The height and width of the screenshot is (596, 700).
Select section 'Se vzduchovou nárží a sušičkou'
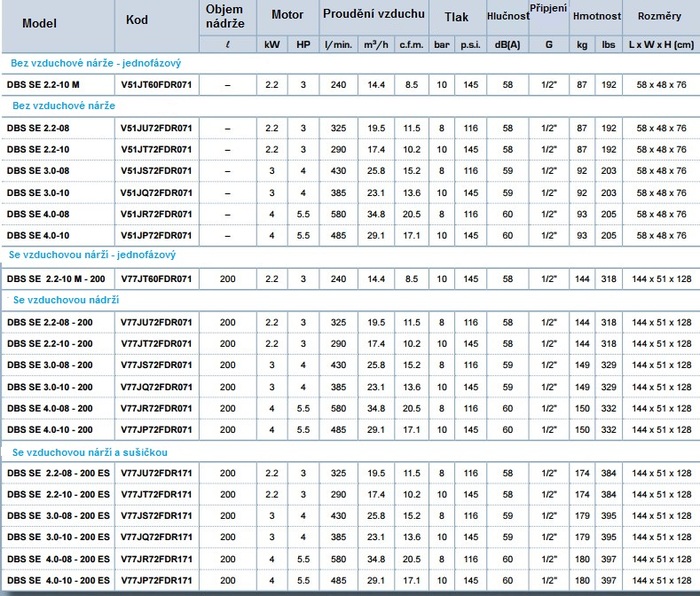point(90,452)
